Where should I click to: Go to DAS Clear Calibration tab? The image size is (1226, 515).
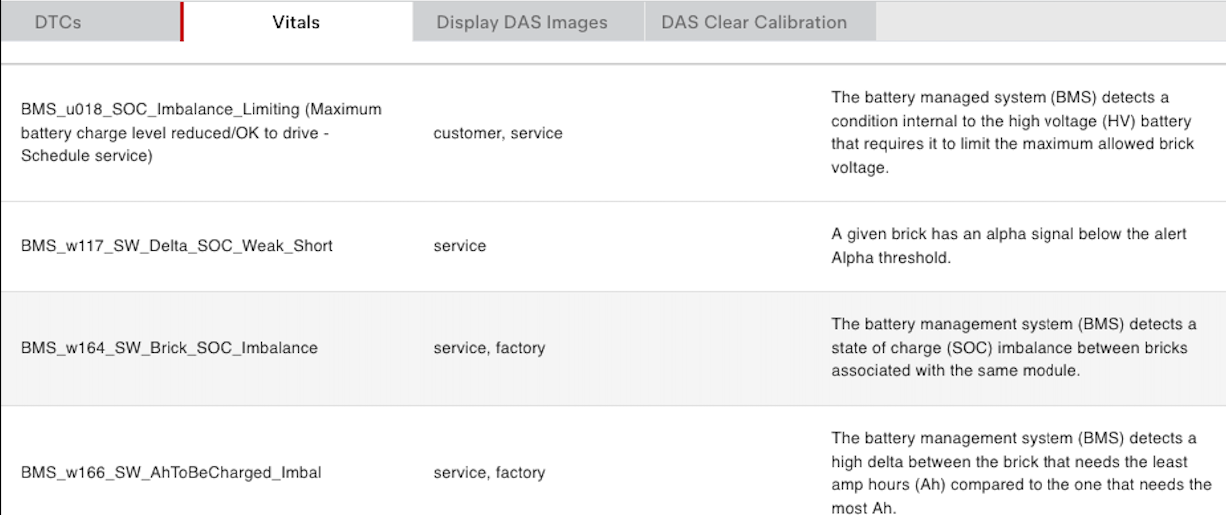753,22
